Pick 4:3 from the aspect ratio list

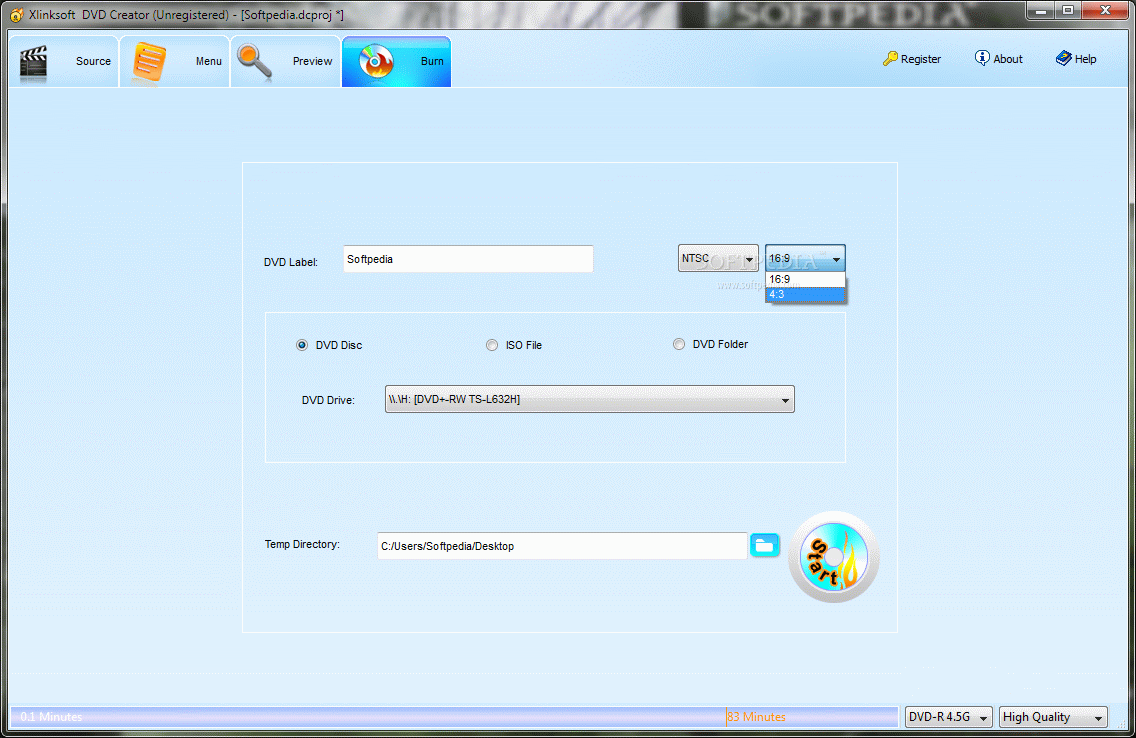[x=805, y=294]
